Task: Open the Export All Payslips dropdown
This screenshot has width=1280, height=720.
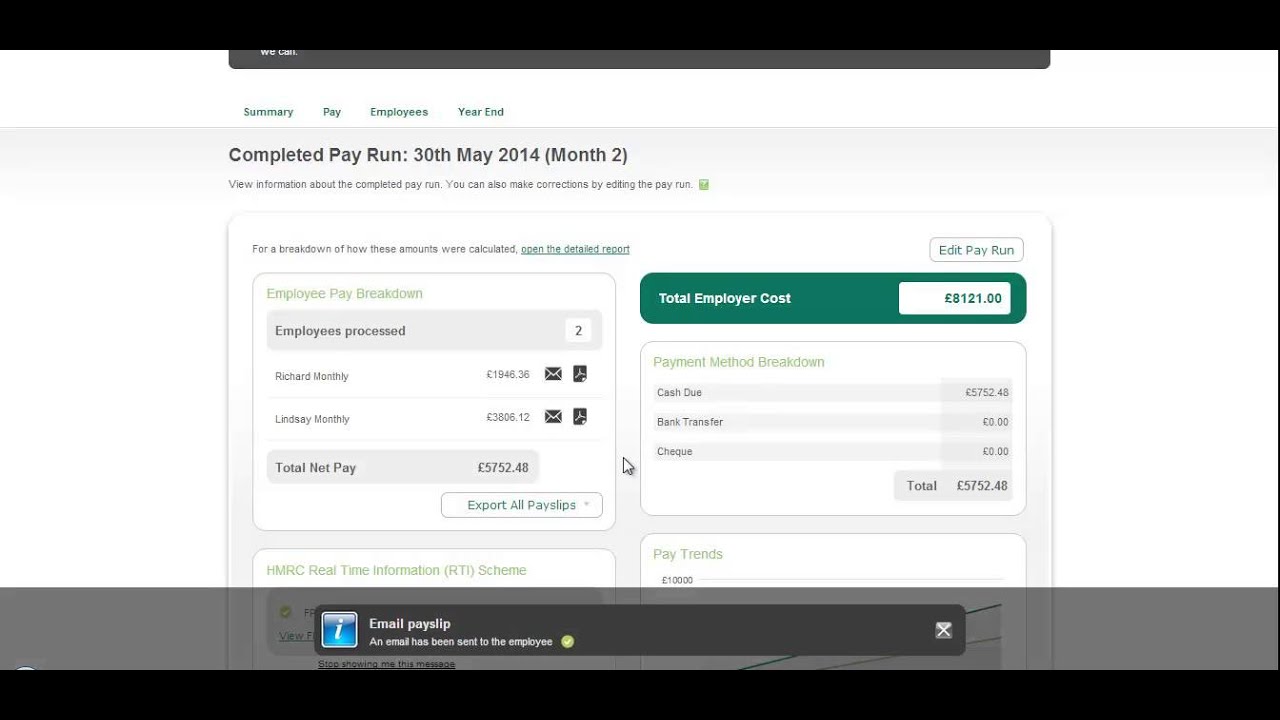Action: click(x=522, y=505)
